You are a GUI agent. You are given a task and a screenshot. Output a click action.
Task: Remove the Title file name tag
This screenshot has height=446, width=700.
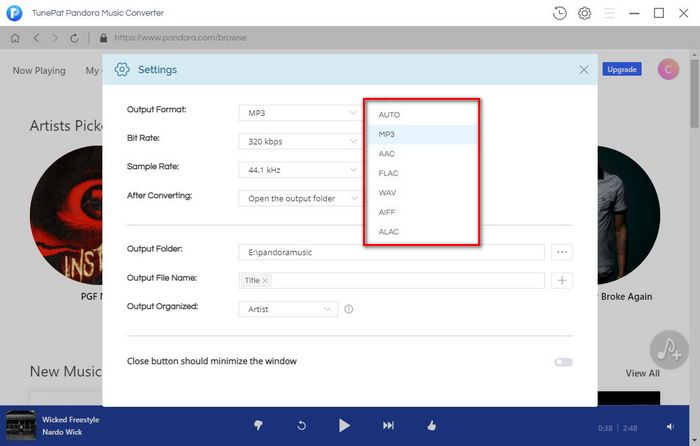pos(265,280)
